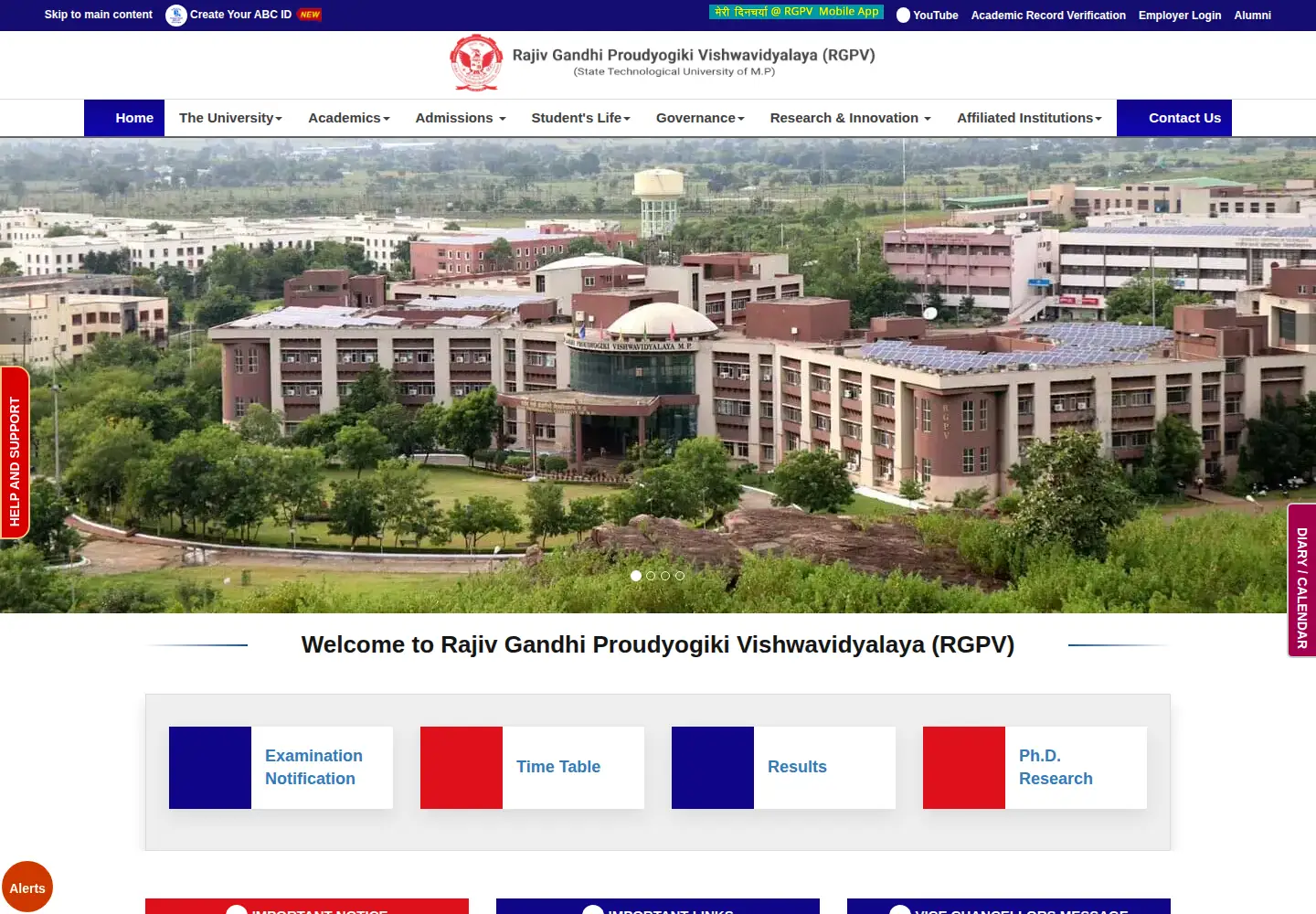
Task: Select the second carousel slide dot
Action: pyautogui.click(x=651, y=576)
